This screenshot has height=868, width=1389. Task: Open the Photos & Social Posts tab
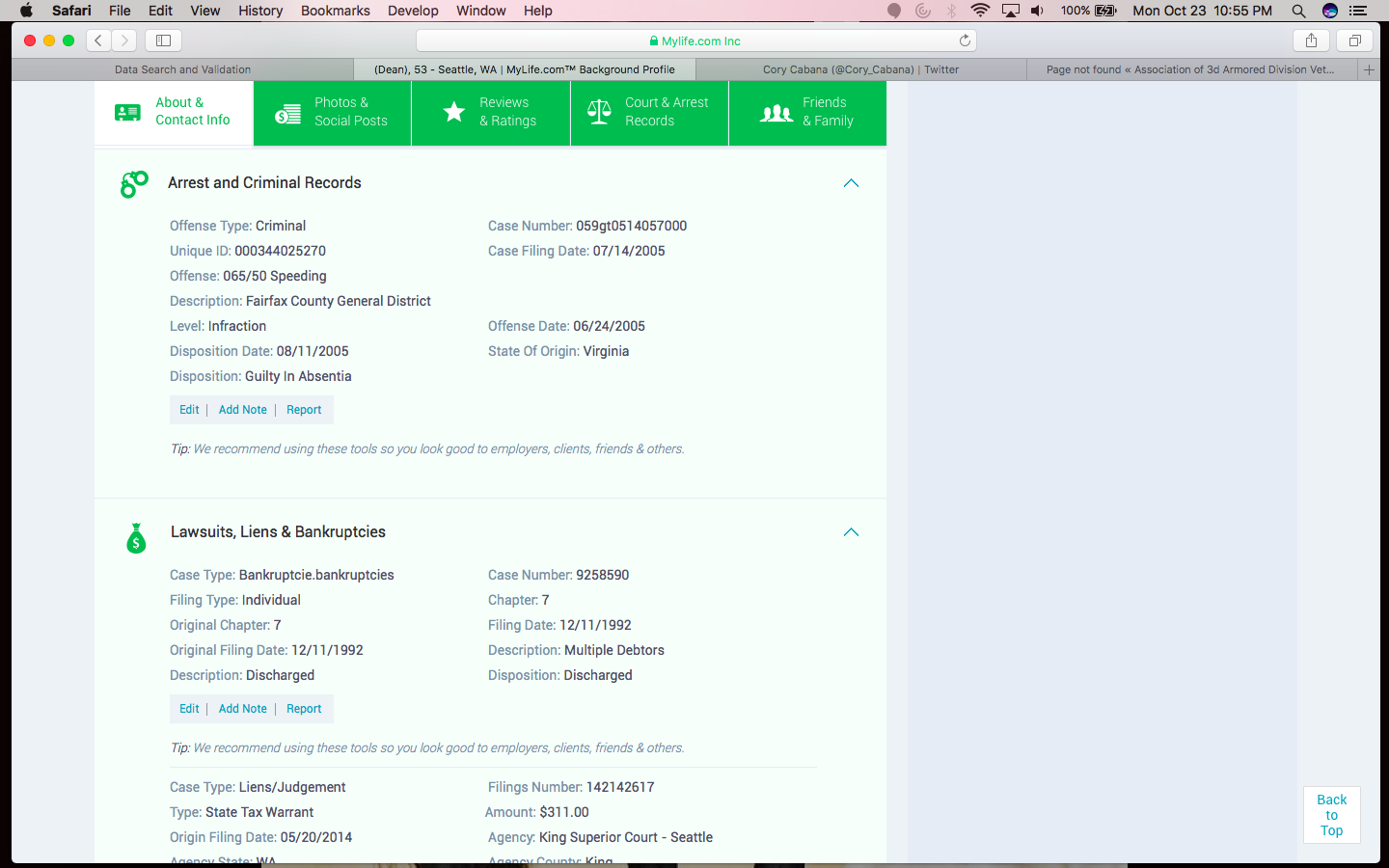point(333,113)
